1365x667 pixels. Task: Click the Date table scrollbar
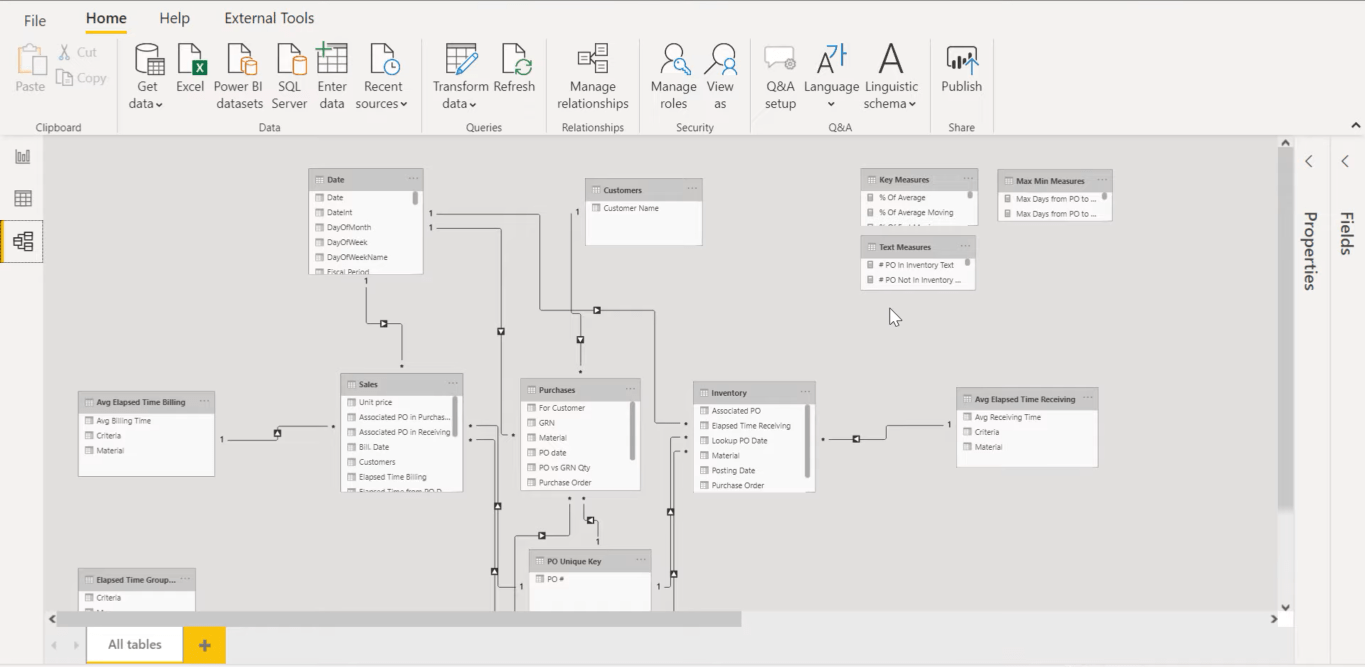point(415,198)
